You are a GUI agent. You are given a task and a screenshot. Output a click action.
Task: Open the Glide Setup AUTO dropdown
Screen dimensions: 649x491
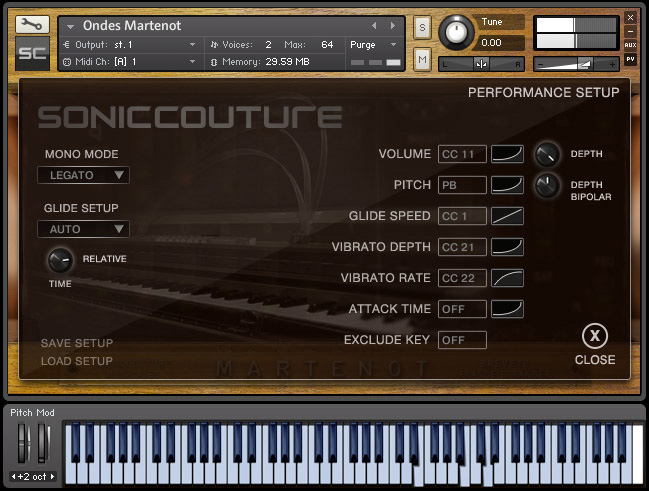click(83, 229)
